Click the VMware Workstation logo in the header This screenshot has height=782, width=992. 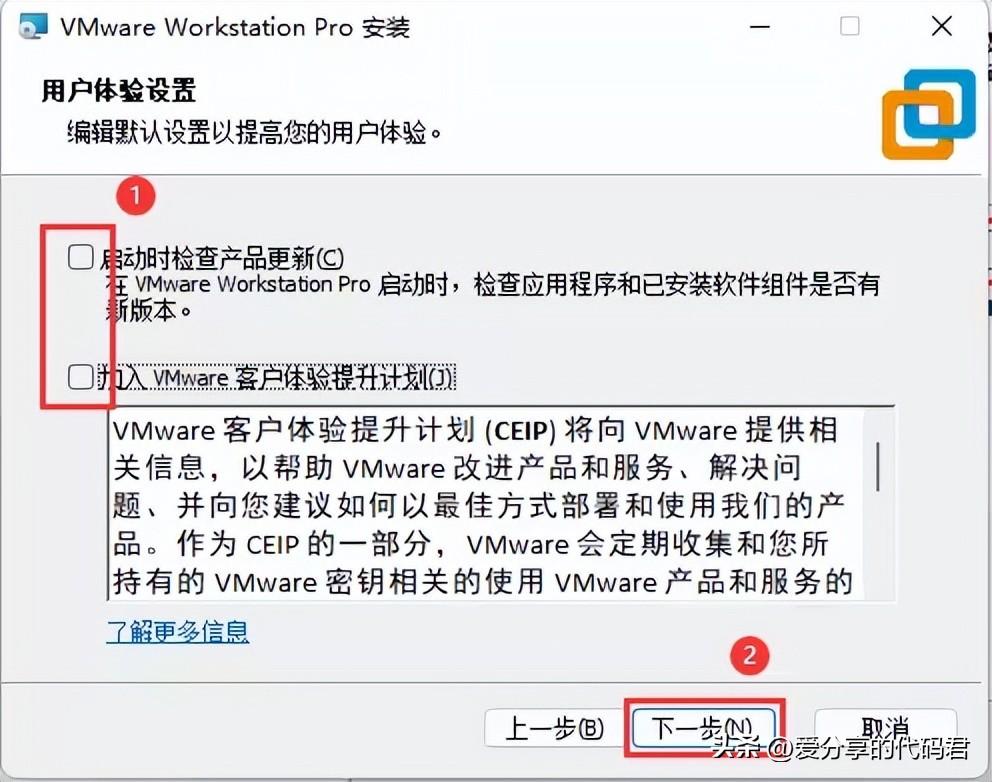tap(929, 115)
